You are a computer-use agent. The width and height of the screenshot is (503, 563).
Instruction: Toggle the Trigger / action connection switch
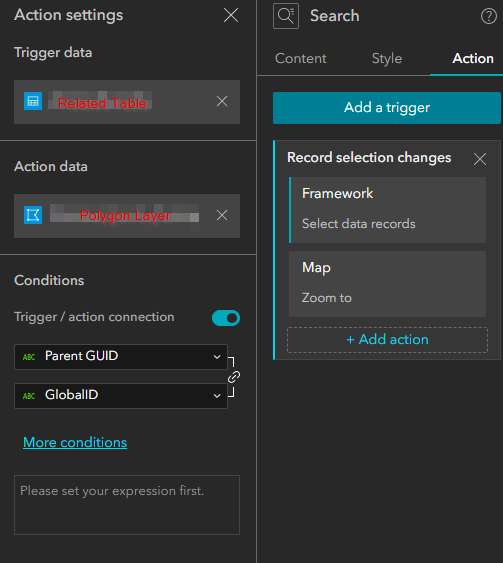pyautogui.click(x=226, y=318)
